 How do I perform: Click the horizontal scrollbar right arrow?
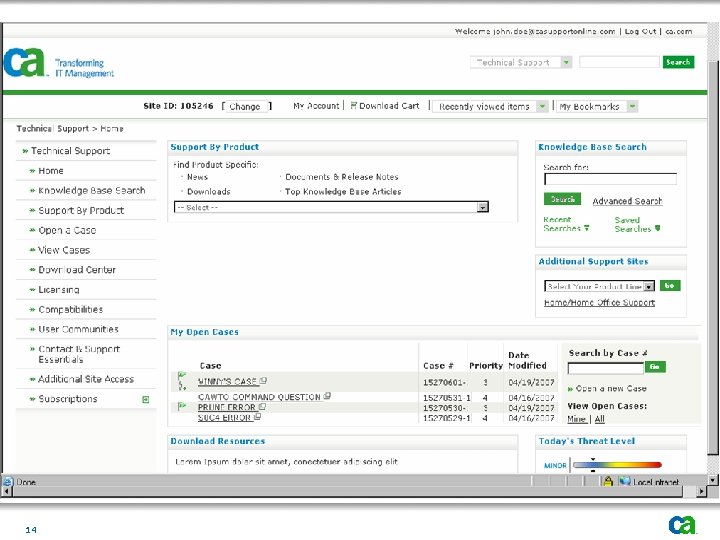(701, 491)
